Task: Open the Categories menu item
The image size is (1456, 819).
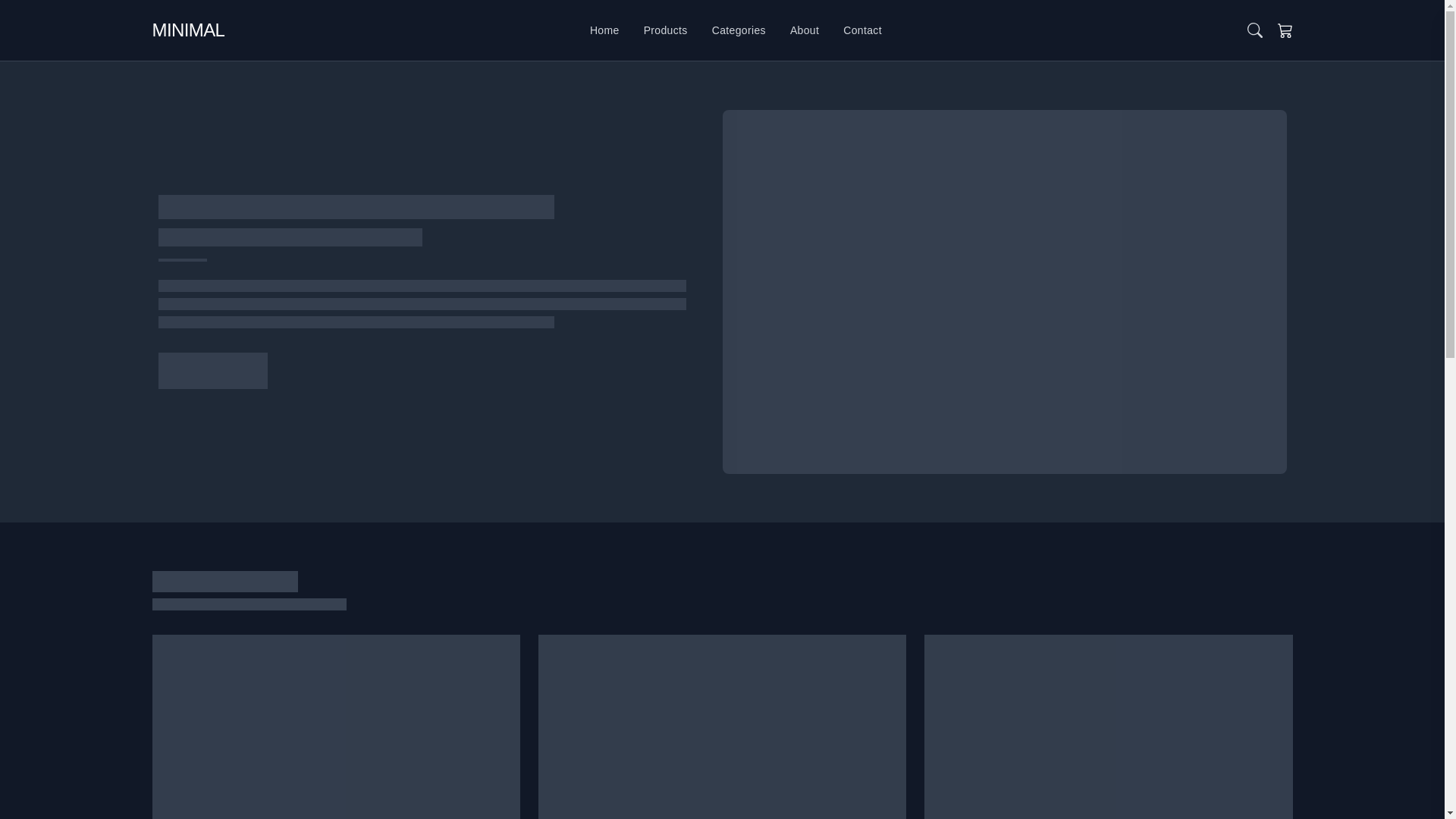Action: point(739,30)
